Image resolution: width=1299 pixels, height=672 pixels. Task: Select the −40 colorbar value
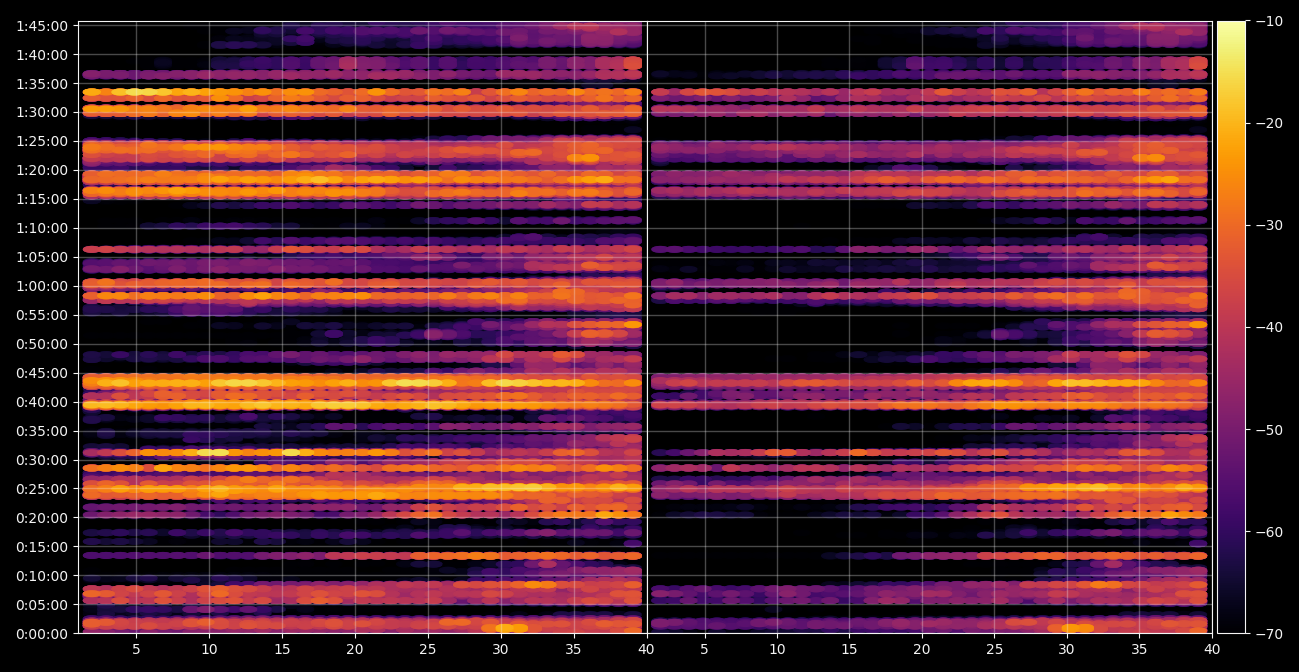1270,327
